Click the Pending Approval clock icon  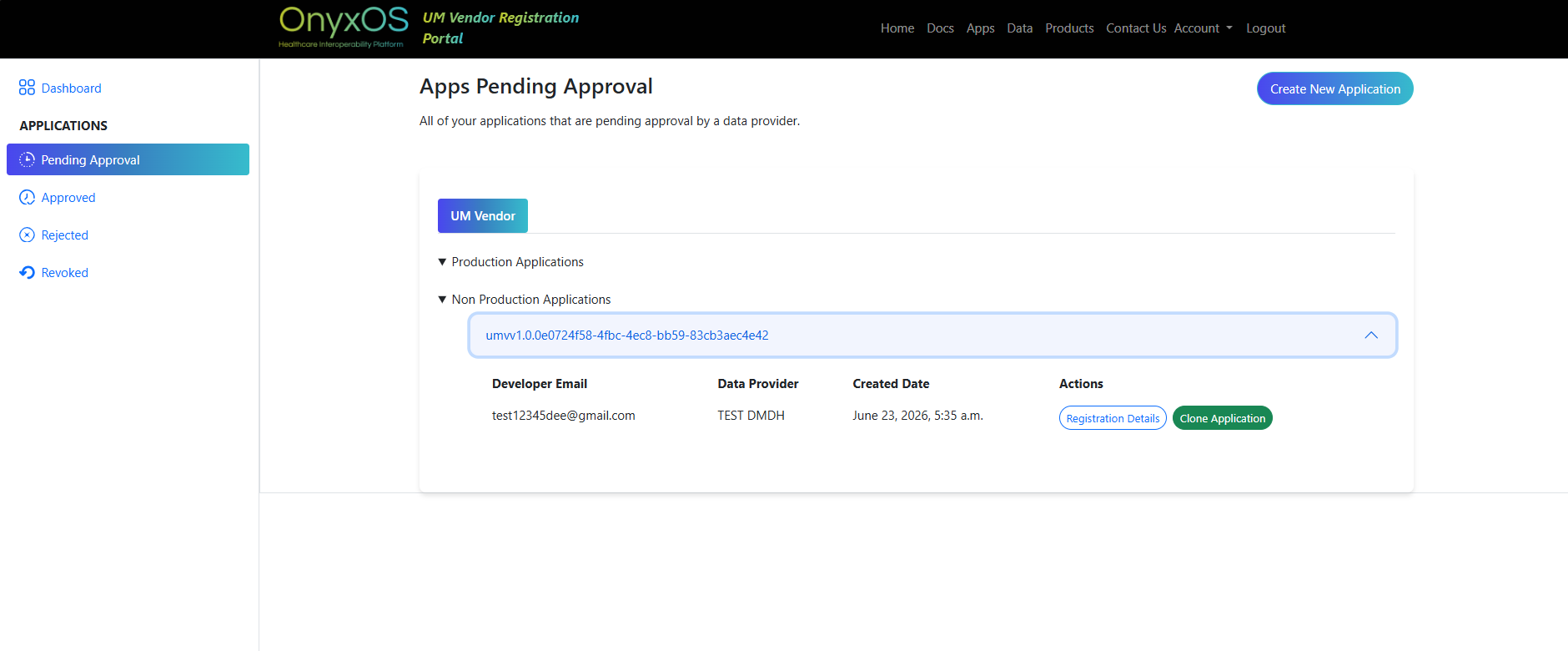27,159
